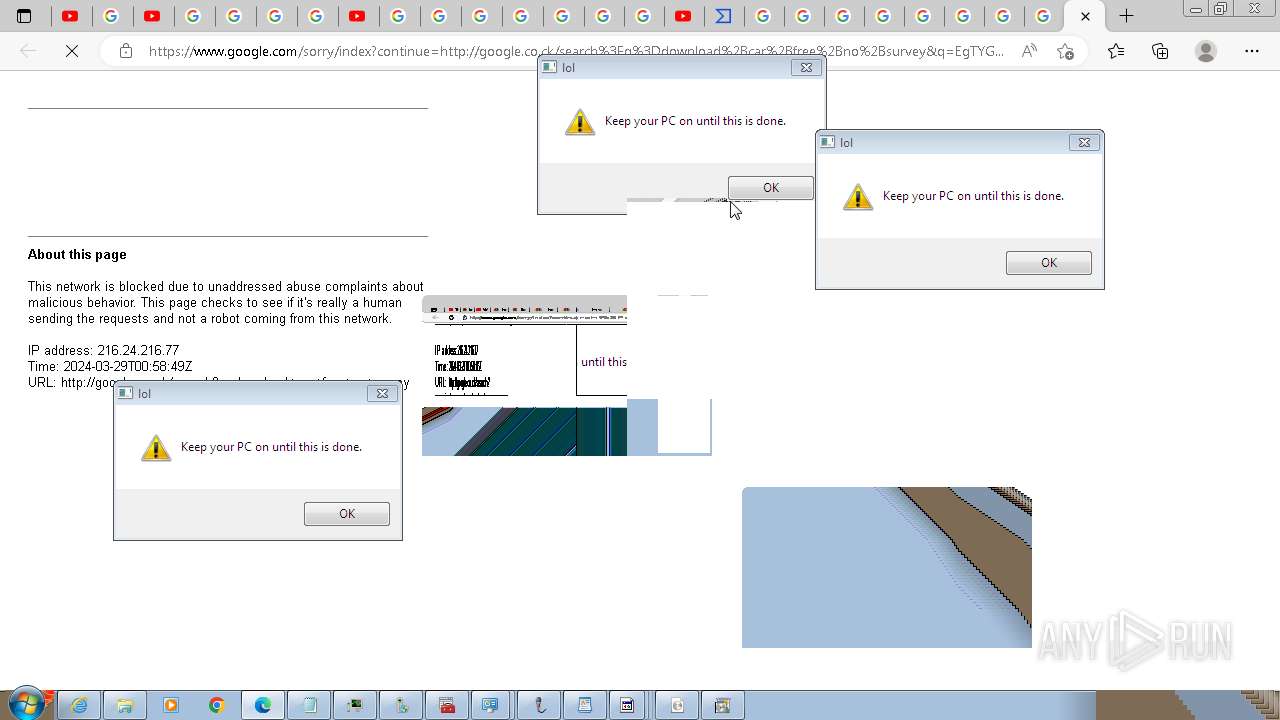Close the lol dialog overlapping the address bar

[x=806, y=68]
